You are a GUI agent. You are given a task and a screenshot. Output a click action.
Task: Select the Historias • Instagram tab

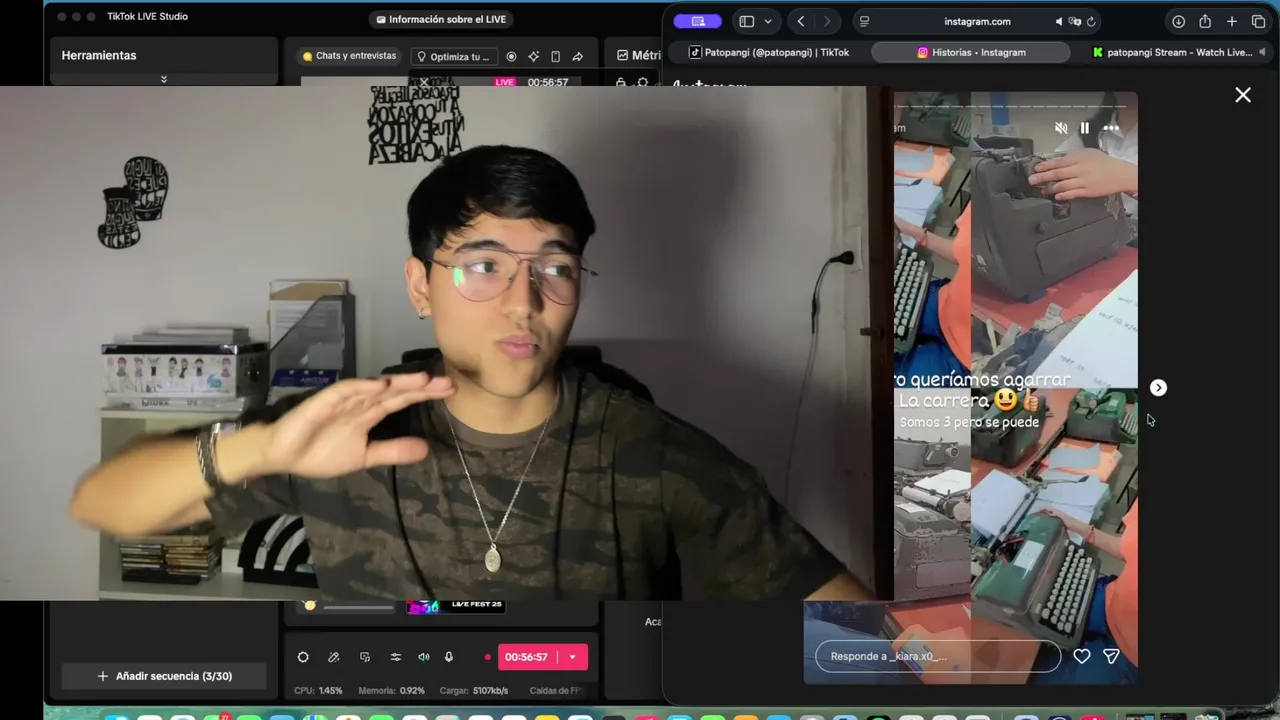coord(971,52)
